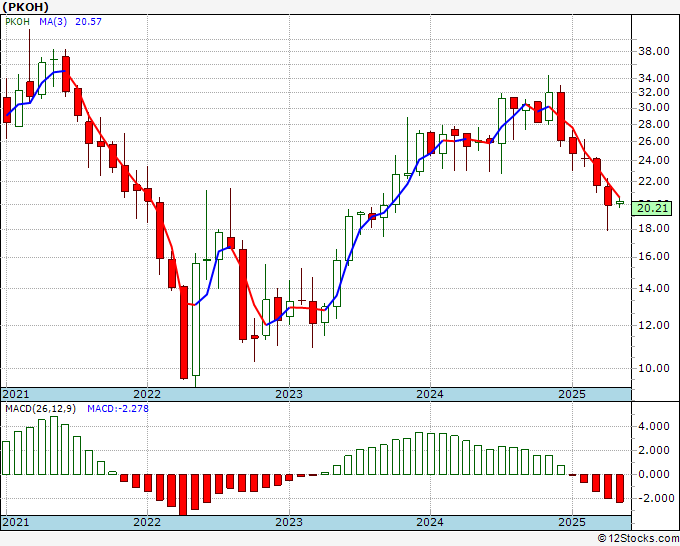Viewport: 680px width, 546px height.
Task: Click the 2.000 MACD axis label
Action: (654, 451)
